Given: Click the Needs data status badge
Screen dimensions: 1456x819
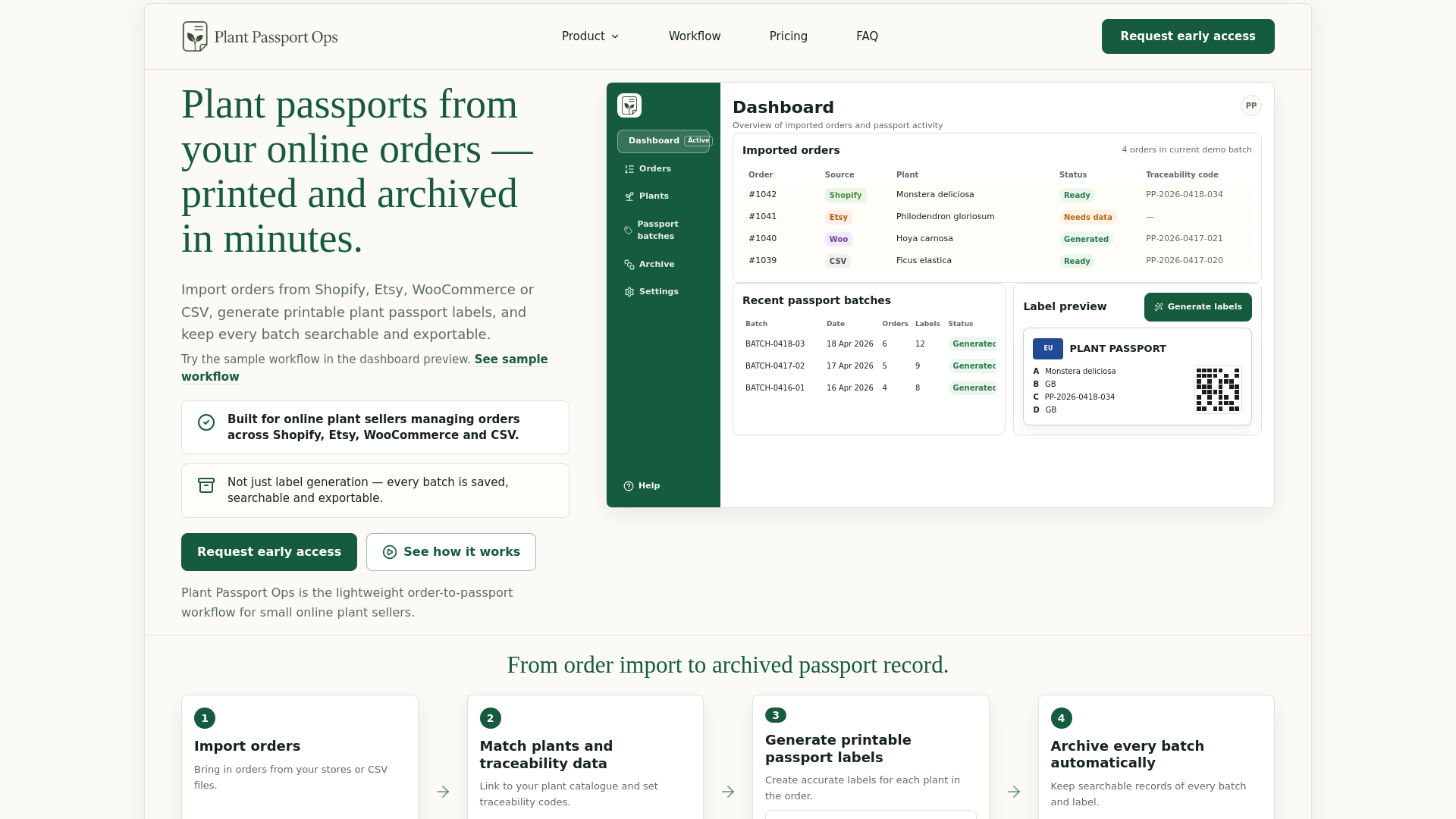Looking at the screenshot, I should [x=1087, y=218].
